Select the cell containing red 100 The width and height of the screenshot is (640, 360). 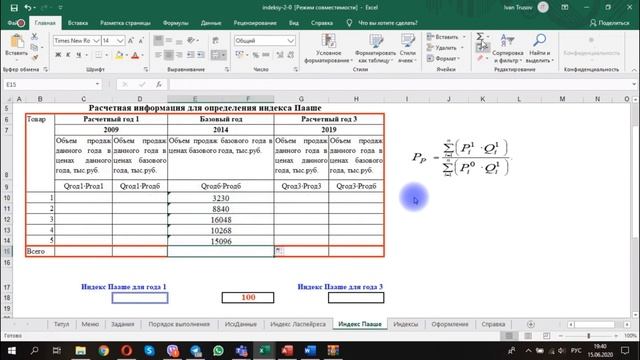(248, 298)
